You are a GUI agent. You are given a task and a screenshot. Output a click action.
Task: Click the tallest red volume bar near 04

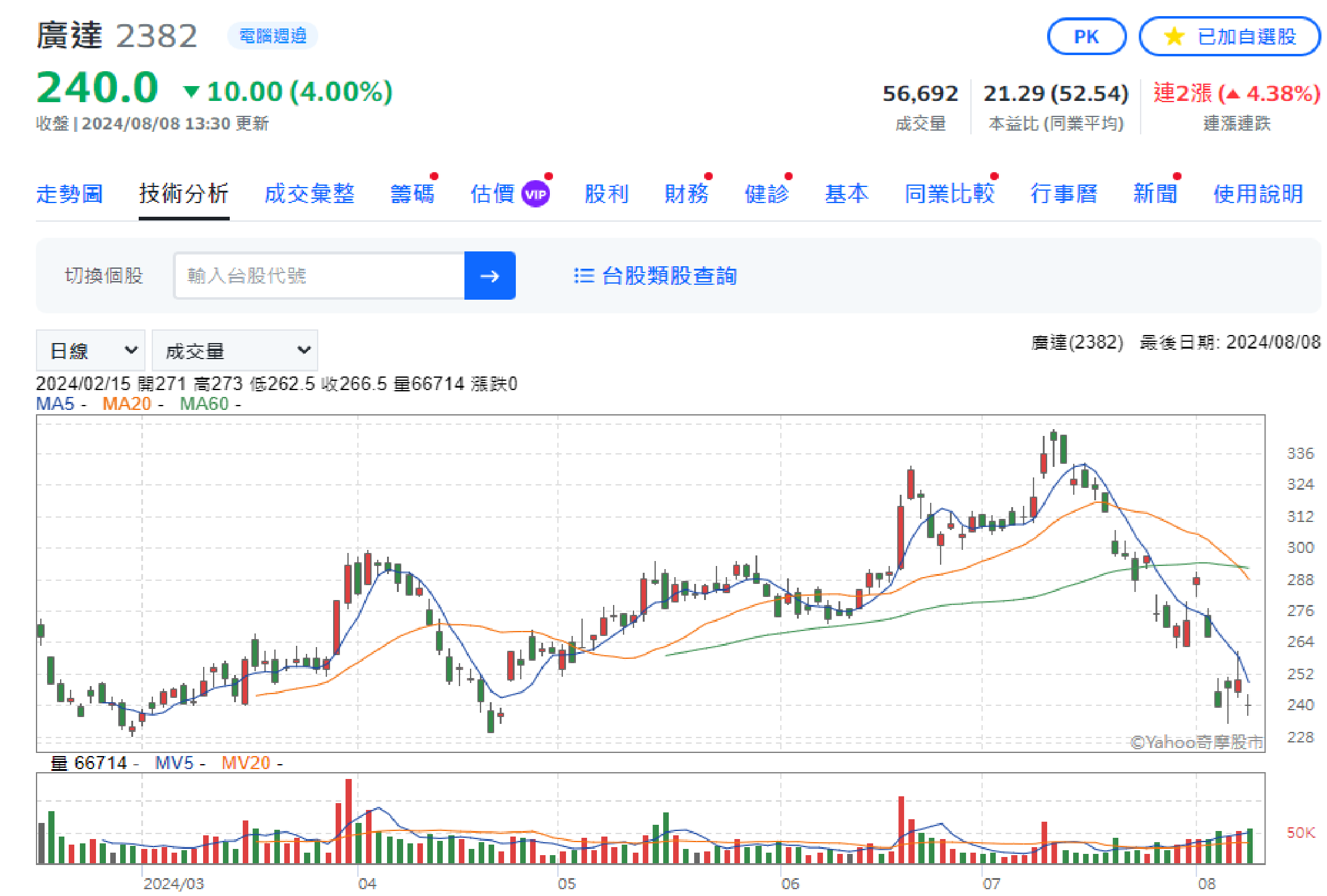(349, 820)
